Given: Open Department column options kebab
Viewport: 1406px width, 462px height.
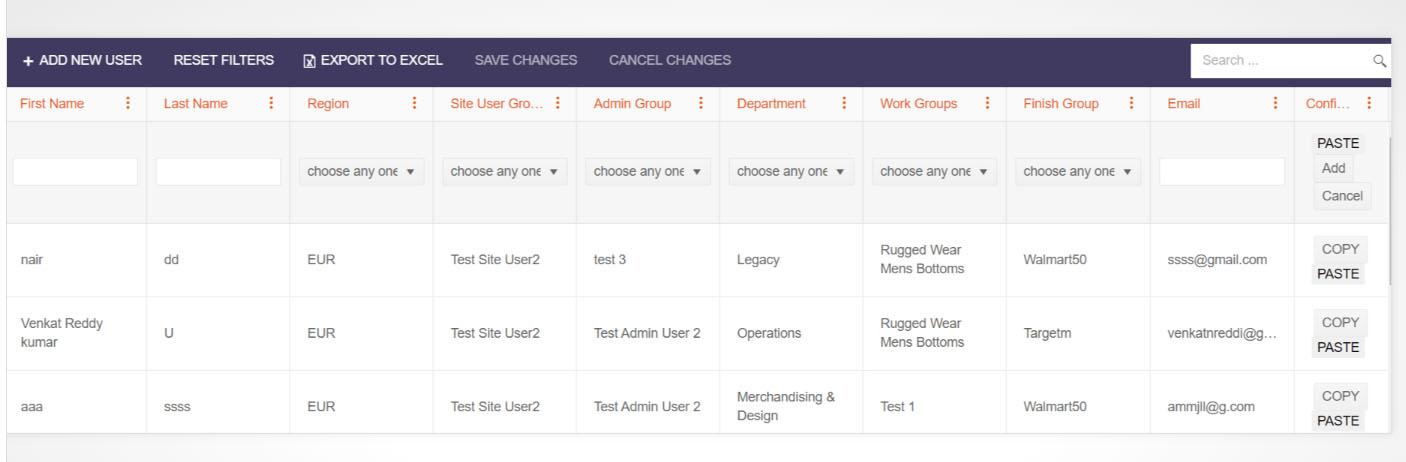Looking at the screenshot, I should click(844, 104).
